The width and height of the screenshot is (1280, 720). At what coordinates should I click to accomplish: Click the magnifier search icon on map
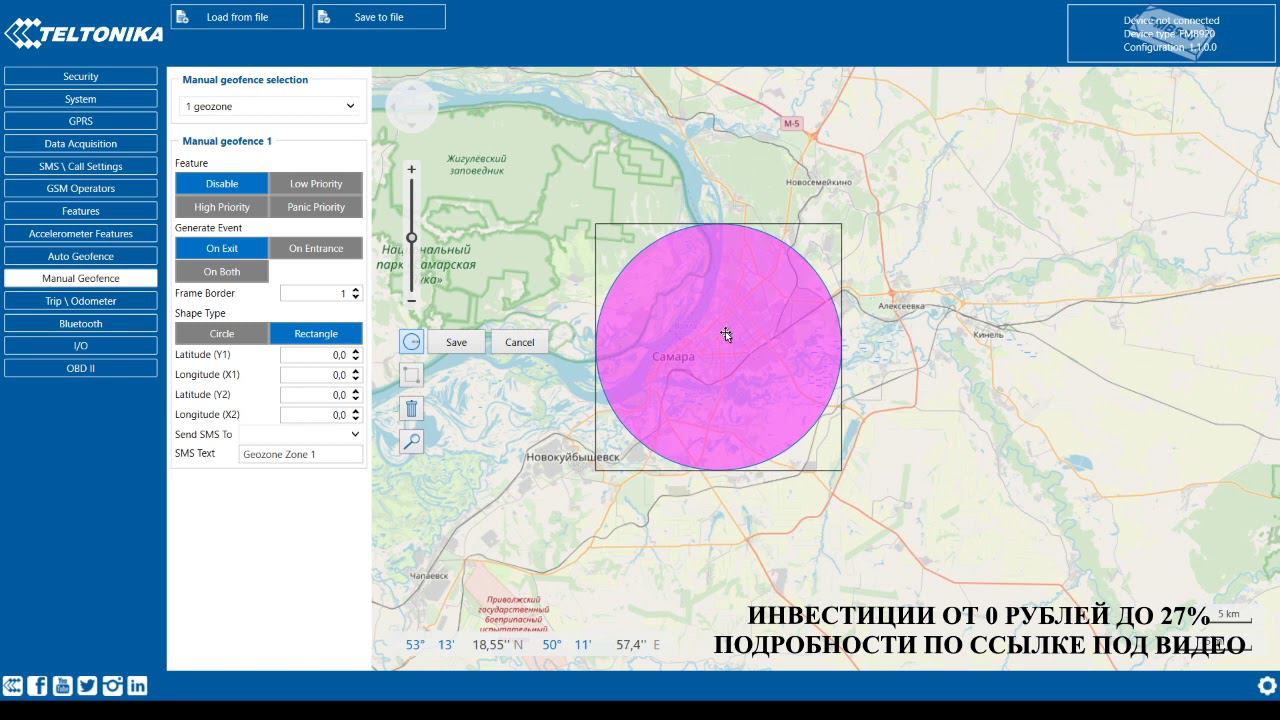click(x=411, y=441)
